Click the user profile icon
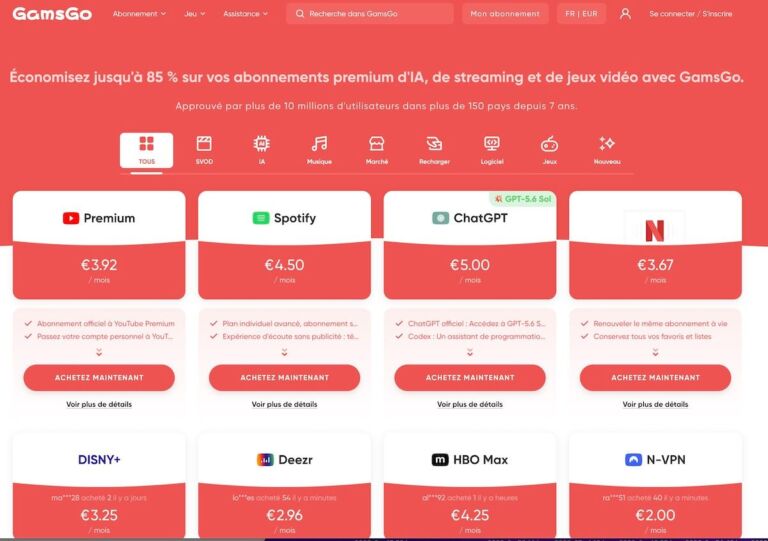The width and height of the screenshot is (768, 541). [x=625, y=14]
